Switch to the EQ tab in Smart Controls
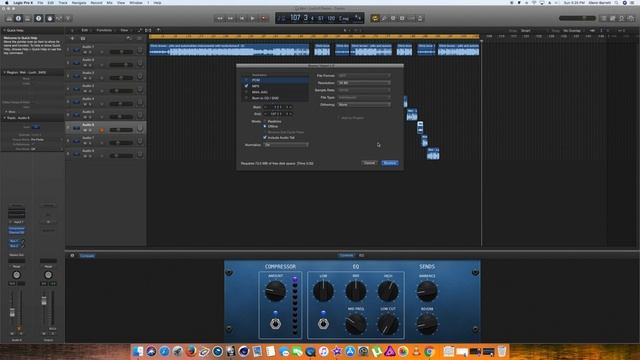Image resolution: width=640 pixels, height=360 pixels. [x=361, y=256]
